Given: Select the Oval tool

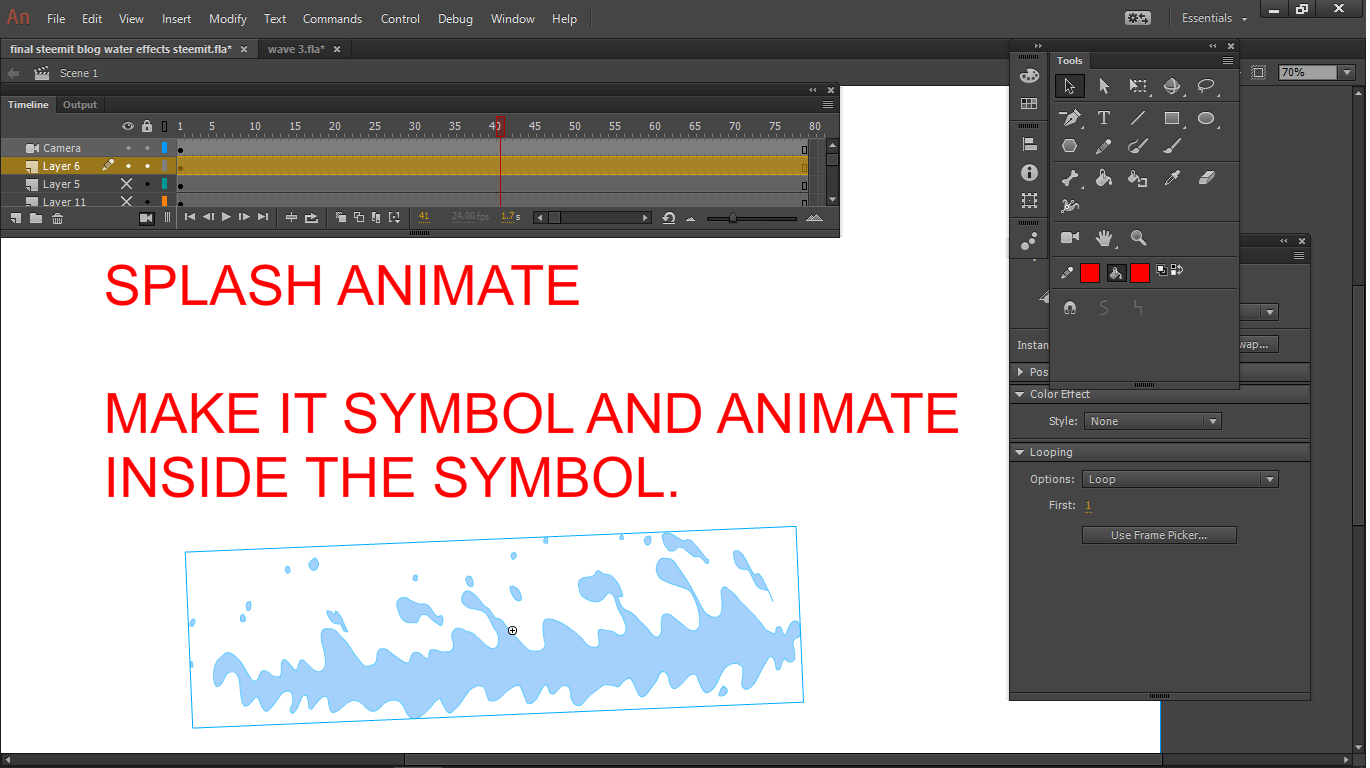Looking at the screenshot, I should [1206, 118].
